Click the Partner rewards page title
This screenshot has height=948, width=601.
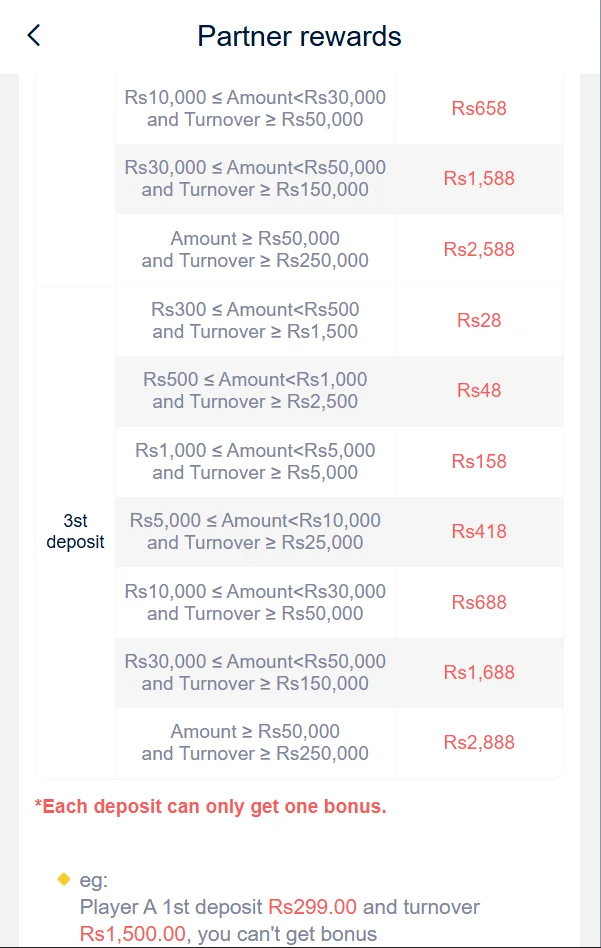click(x=299, y=37)
